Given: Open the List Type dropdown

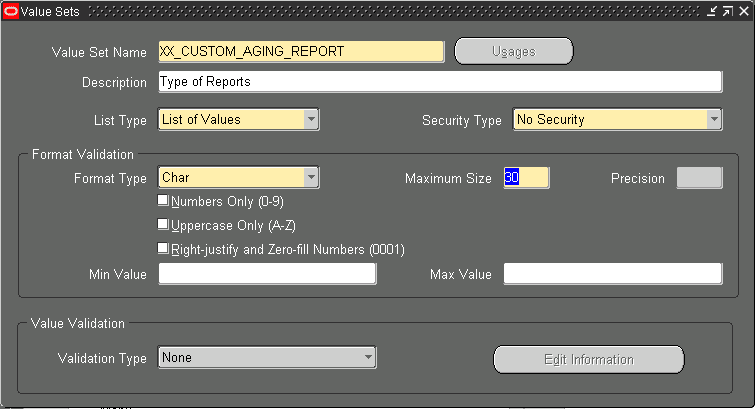Looking at the screenshot, I should [x=311, y=120].
